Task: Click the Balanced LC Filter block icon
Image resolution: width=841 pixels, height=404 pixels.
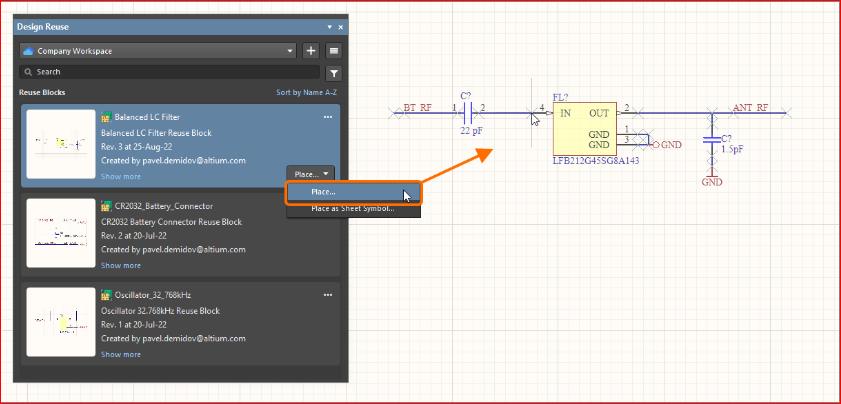Action: (x=106, y=117)
